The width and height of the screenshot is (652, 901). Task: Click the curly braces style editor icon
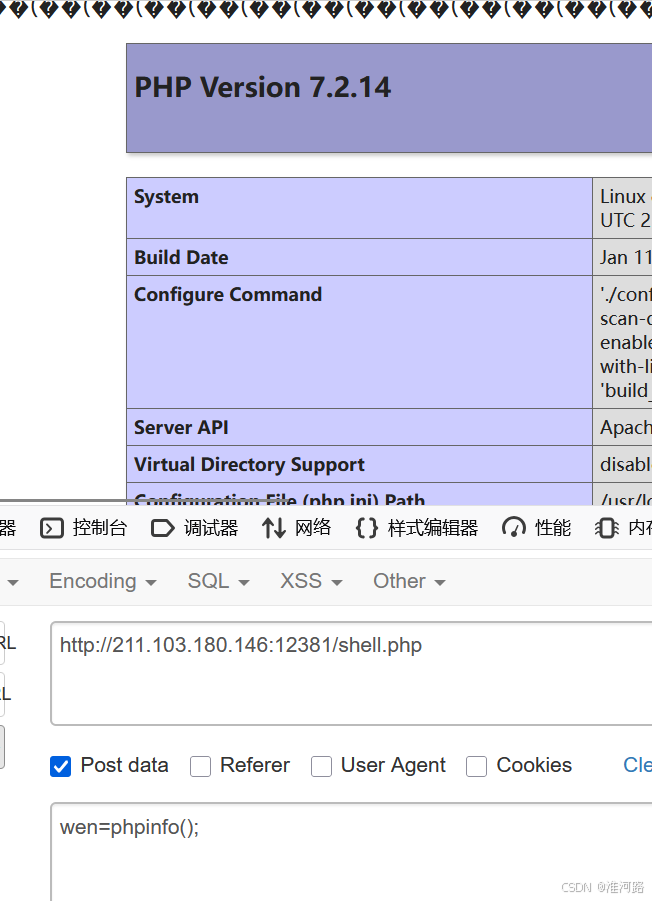point(366,528)
